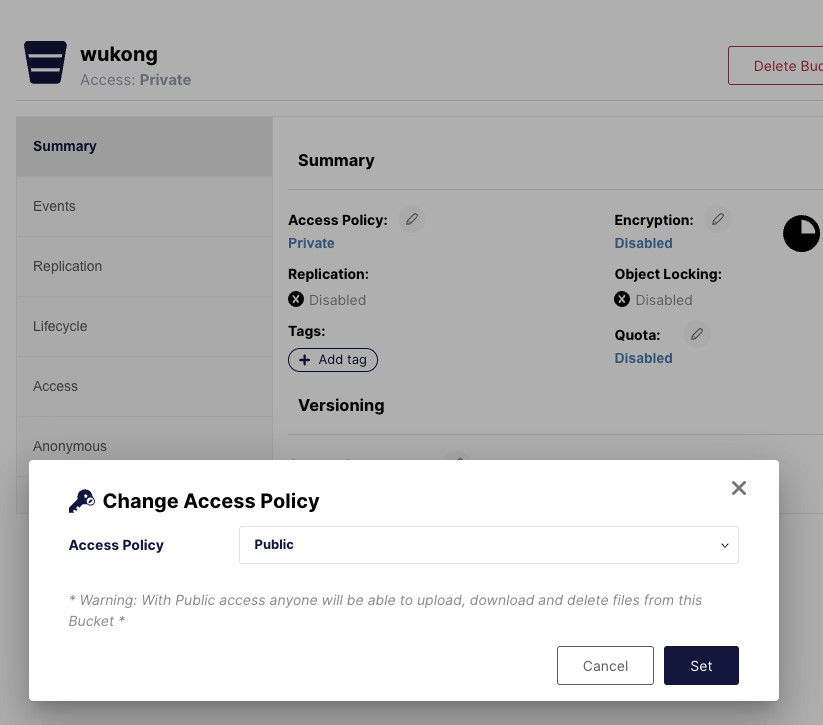
Task: Click the dropdown chevron next to Public
Action: click(725, 545)
